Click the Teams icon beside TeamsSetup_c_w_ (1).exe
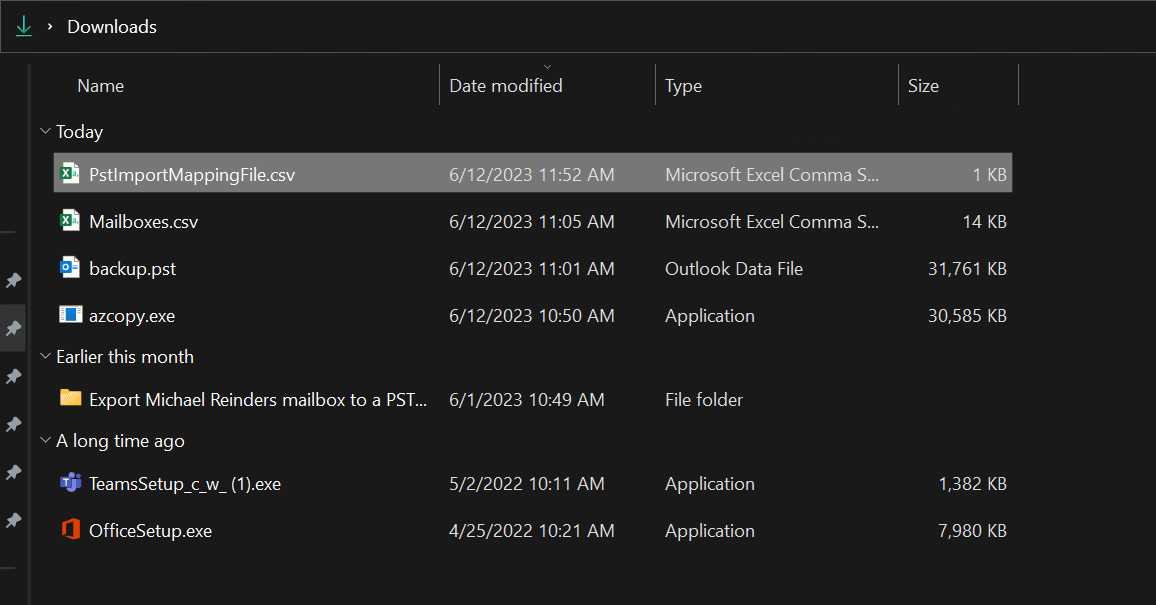The width and height of the screenshot is (1156, 605). [69, 483]
